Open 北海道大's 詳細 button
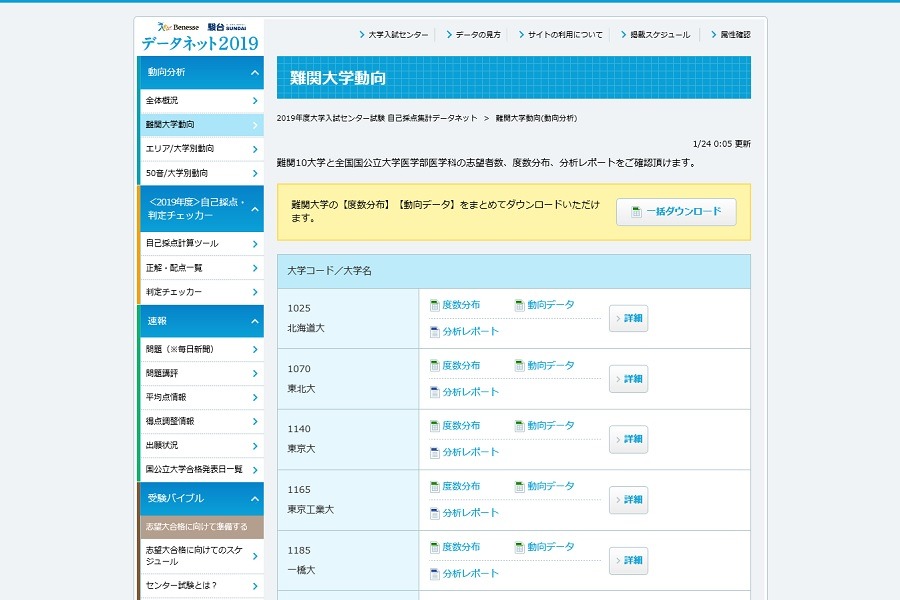 (x=628, y=317)
